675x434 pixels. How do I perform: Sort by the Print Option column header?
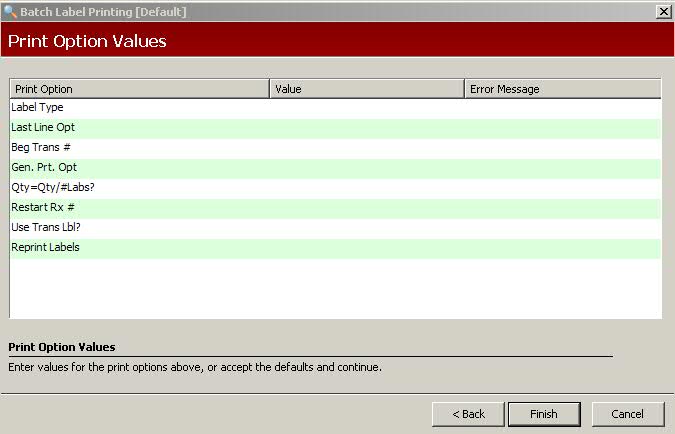tap(139, 89)
